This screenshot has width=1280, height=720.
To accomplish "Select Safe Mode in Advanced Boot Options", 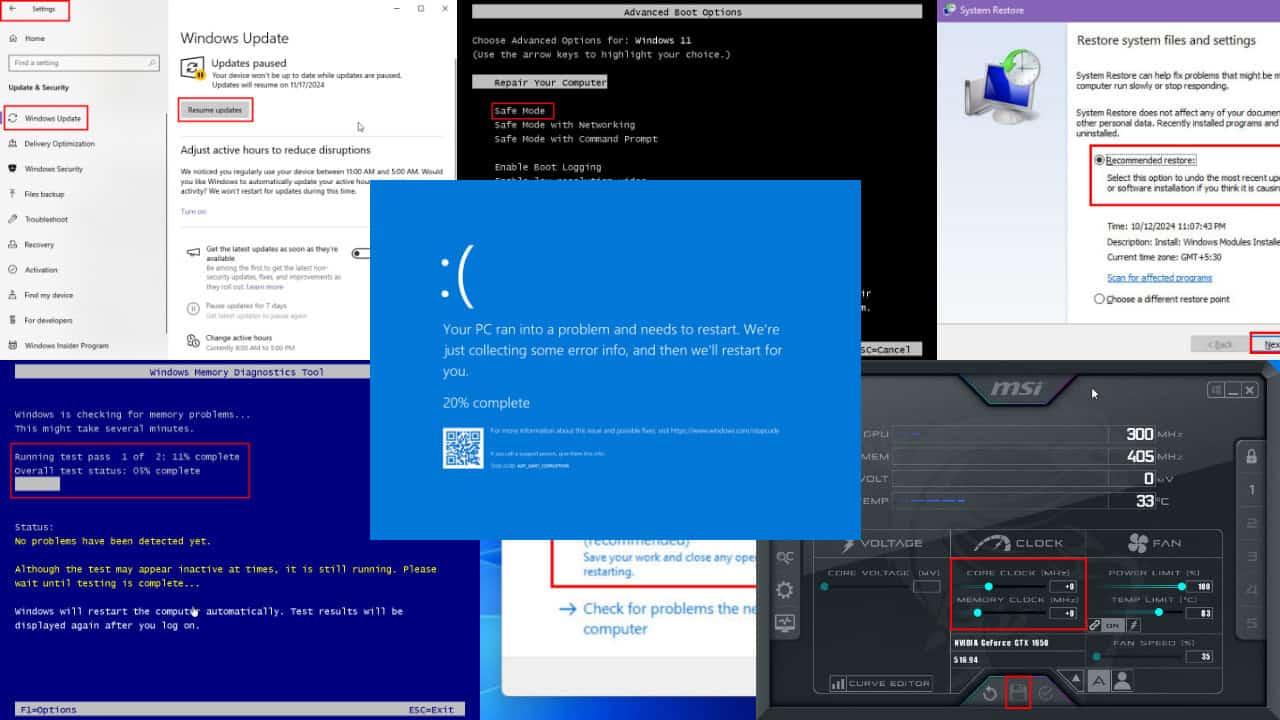I will [520, 111].
